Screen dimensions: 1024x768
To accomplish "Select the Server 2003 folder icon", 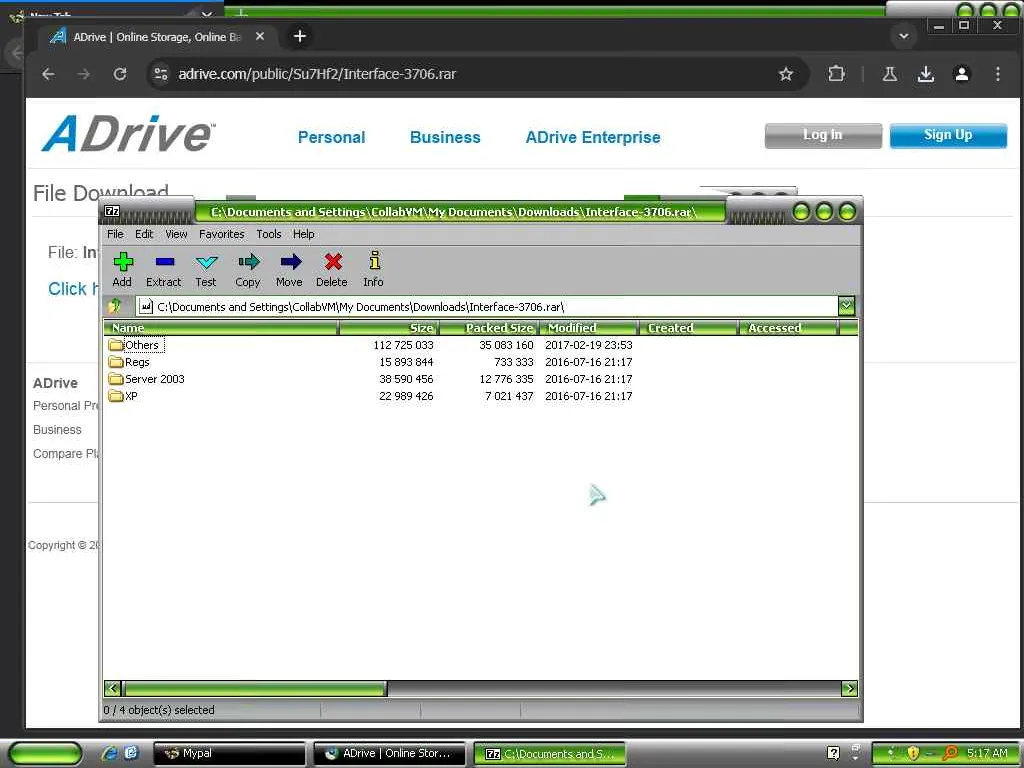I will coord(116,379).
